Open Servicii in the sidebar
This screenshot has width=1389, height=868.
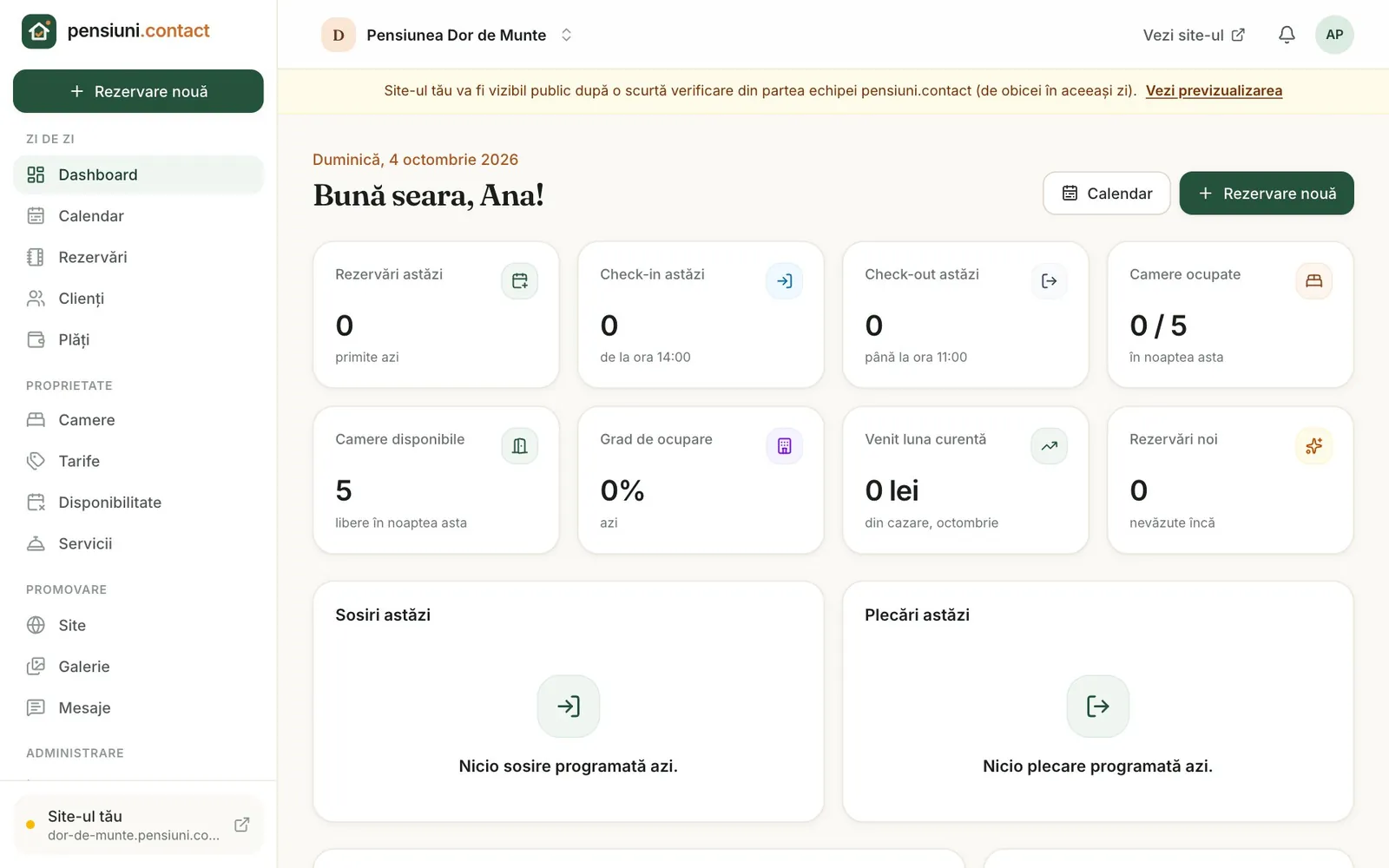138,543
